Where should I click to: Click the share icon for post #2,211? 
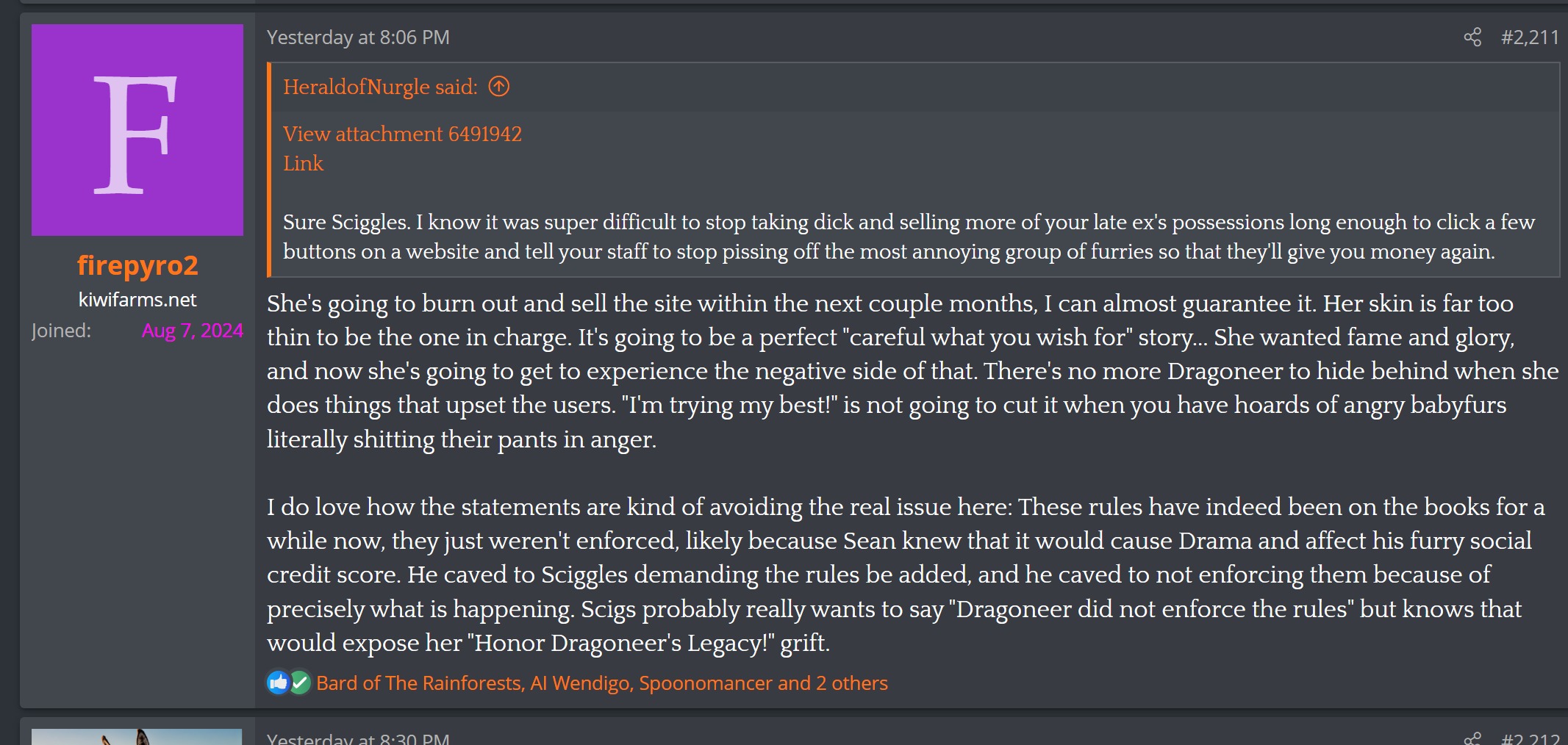point(1472,37)
